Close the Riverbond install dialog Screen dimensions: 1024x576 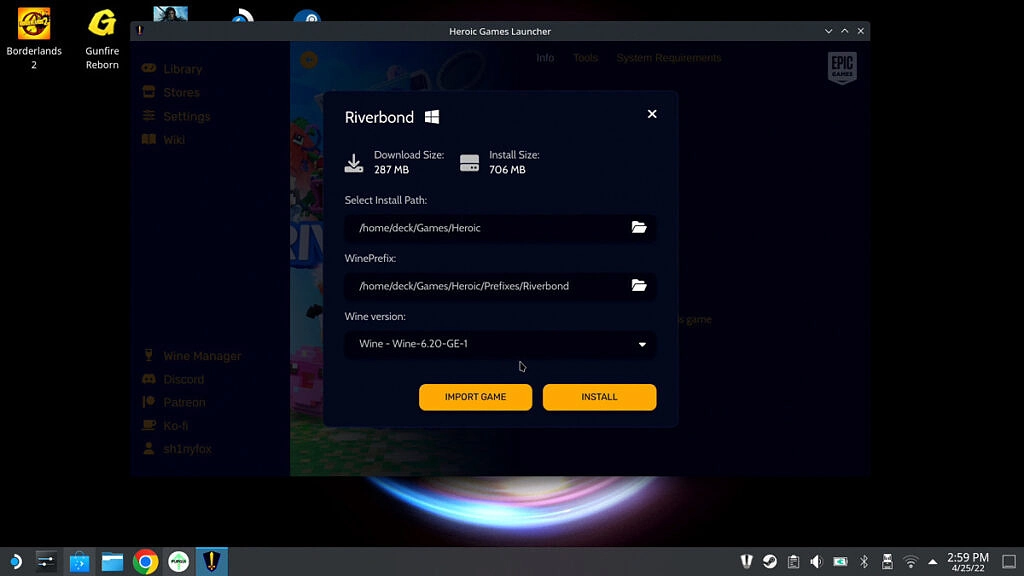tap(652, 114)
